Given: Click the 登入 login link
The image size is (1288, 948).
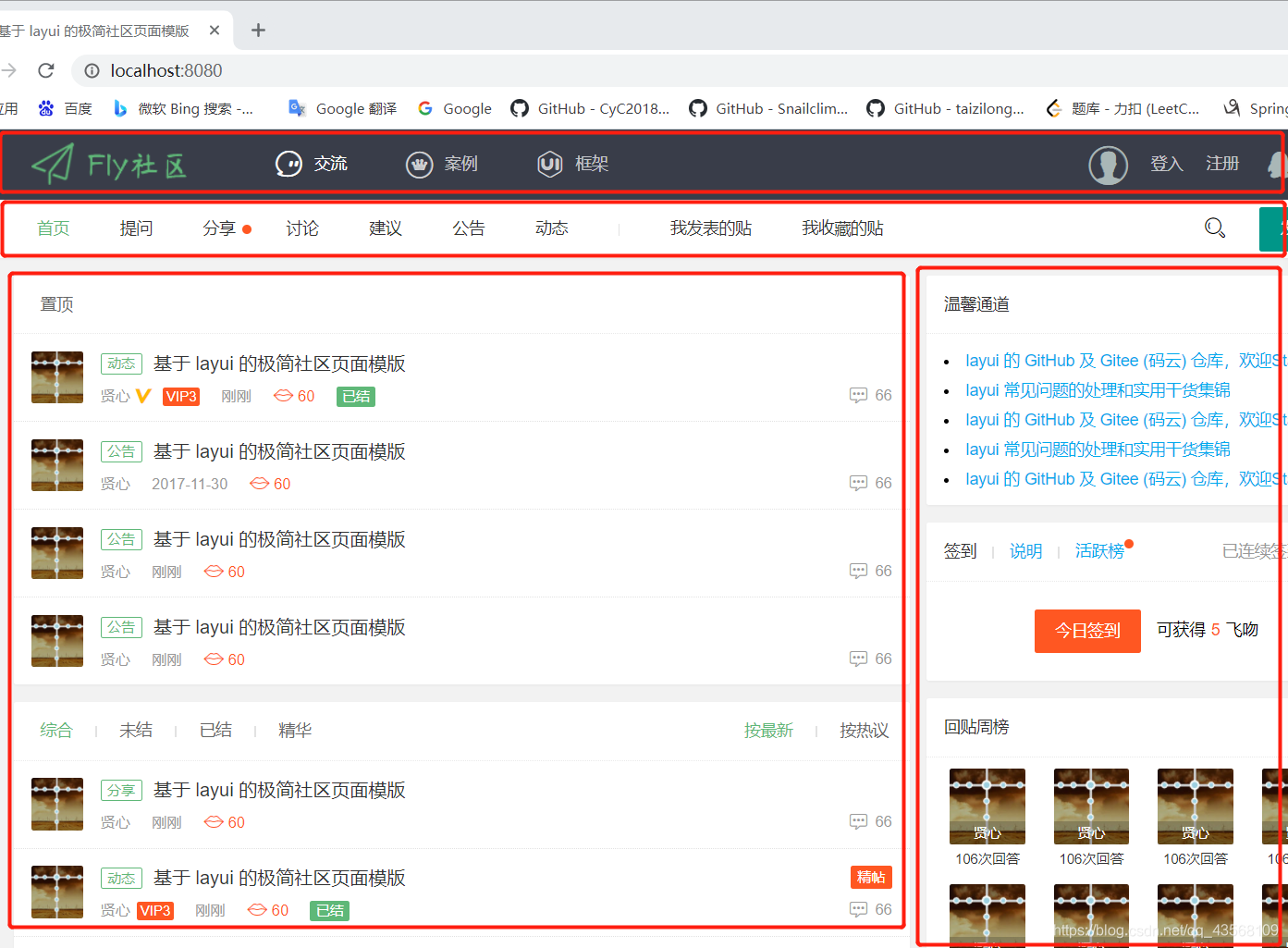Looking at the screenshot, I should [x=1166, y=164].
